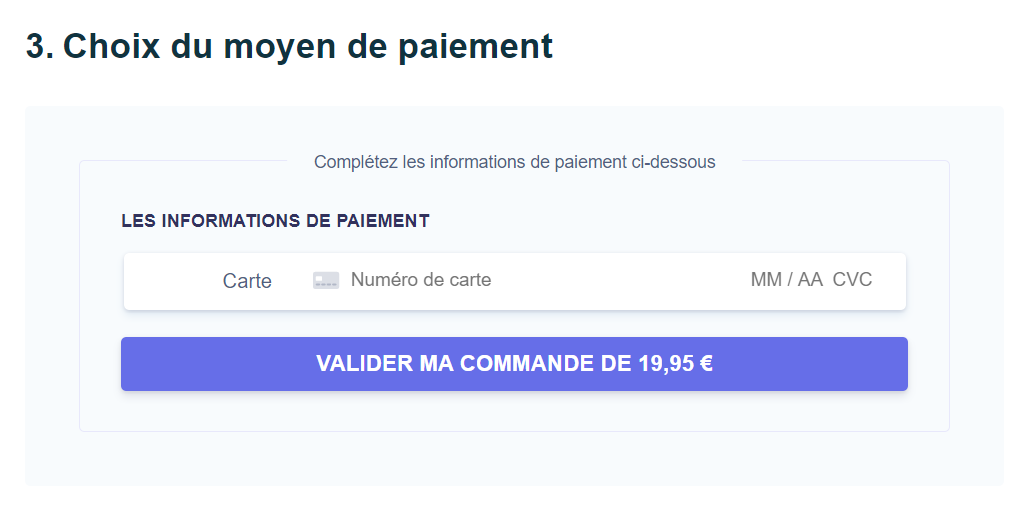Screen dimensions: 1027x516
Task: Click the Complétez les informations de paiement legend
Action: pyautogui.click(x=514, y=162)
